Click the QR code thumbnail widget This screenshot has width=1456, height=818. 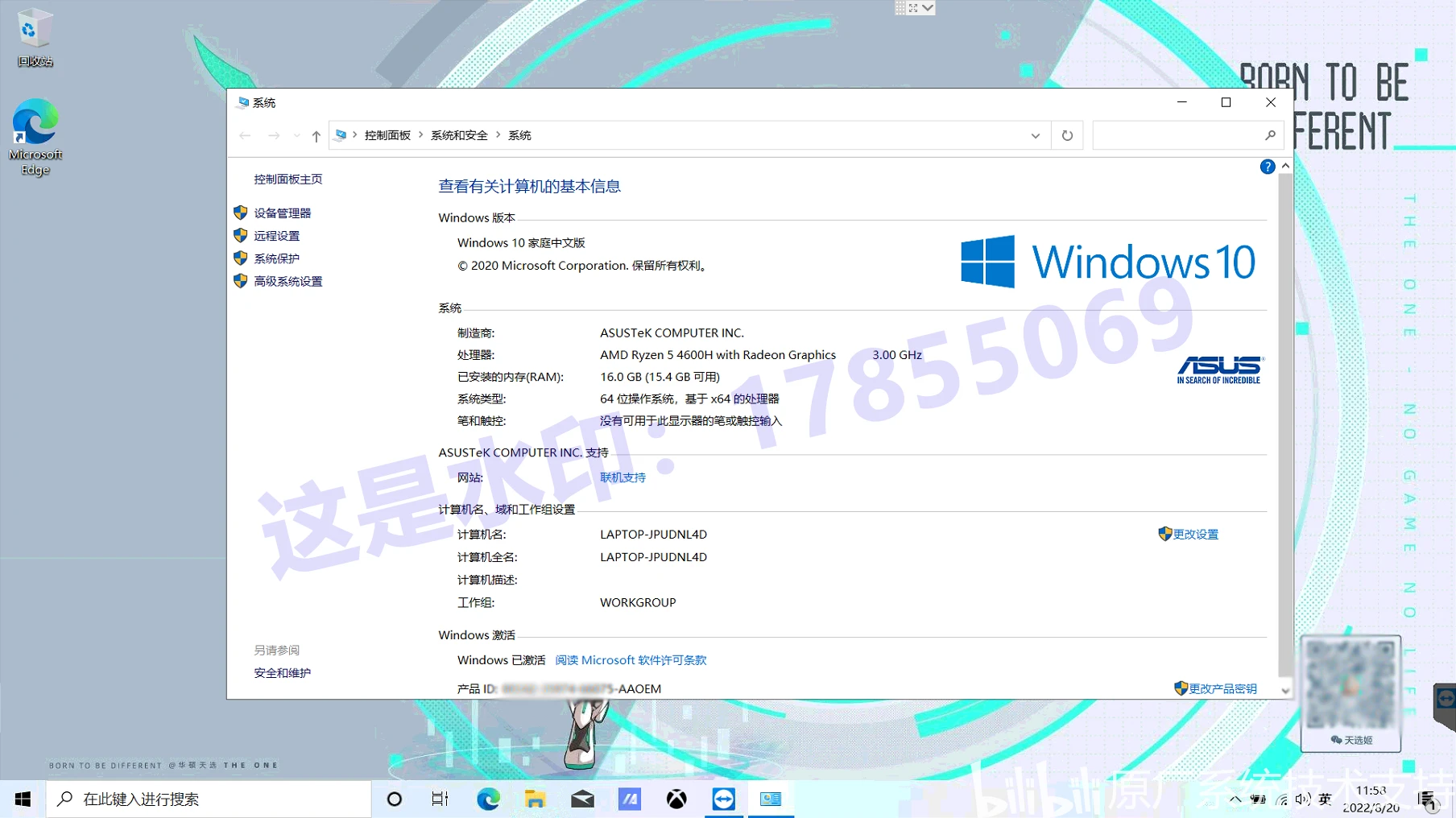point(1351,693)
